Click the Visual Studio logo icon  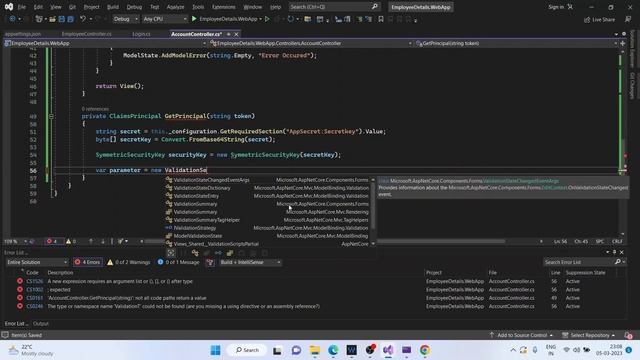(9, 7)
